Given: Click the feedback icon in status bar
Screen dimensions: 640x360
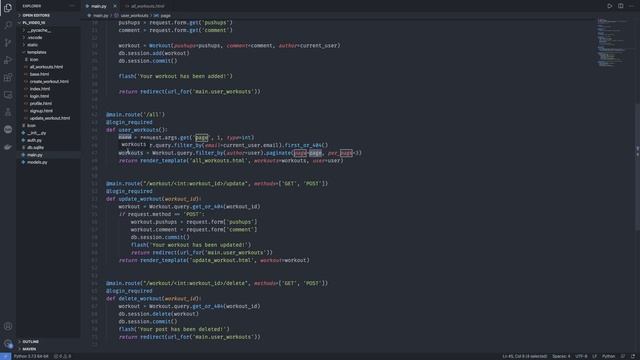Looking at the screenshot, I should tap(623, 356).
